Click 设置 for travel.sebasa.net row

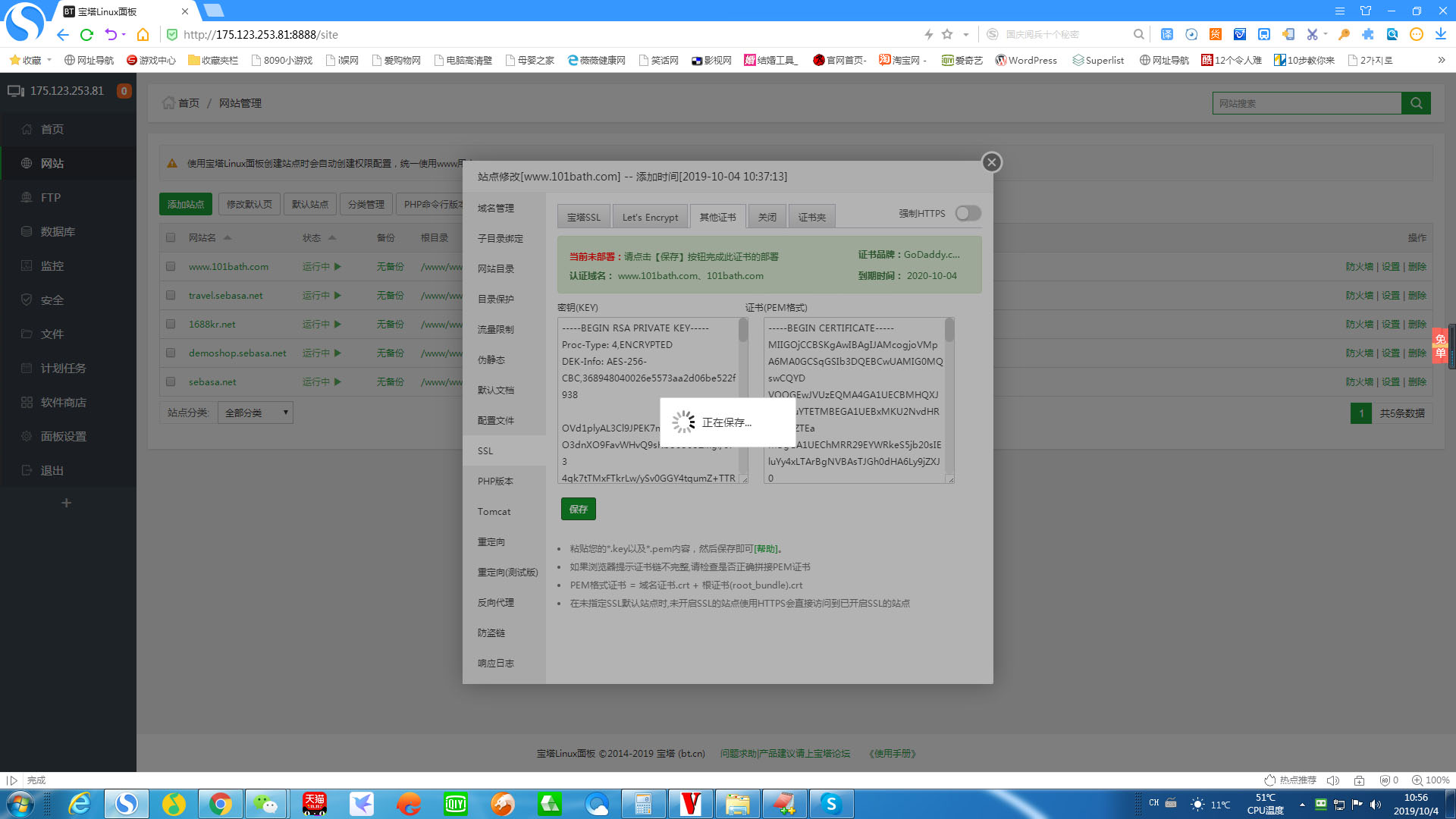pyautogui.click(x=1390, y=295)
